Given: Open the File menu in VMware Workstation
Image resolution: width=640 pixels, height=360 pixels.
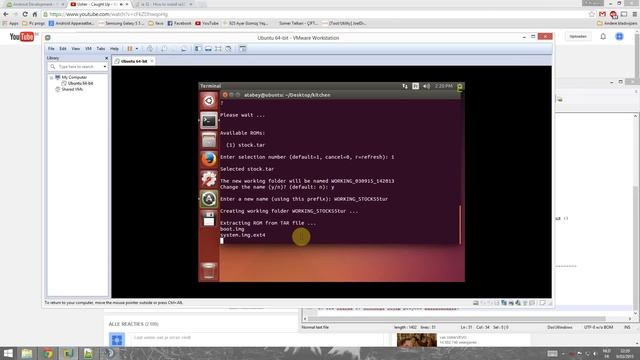Looking at the screenshot, I should tap(51, 49).
